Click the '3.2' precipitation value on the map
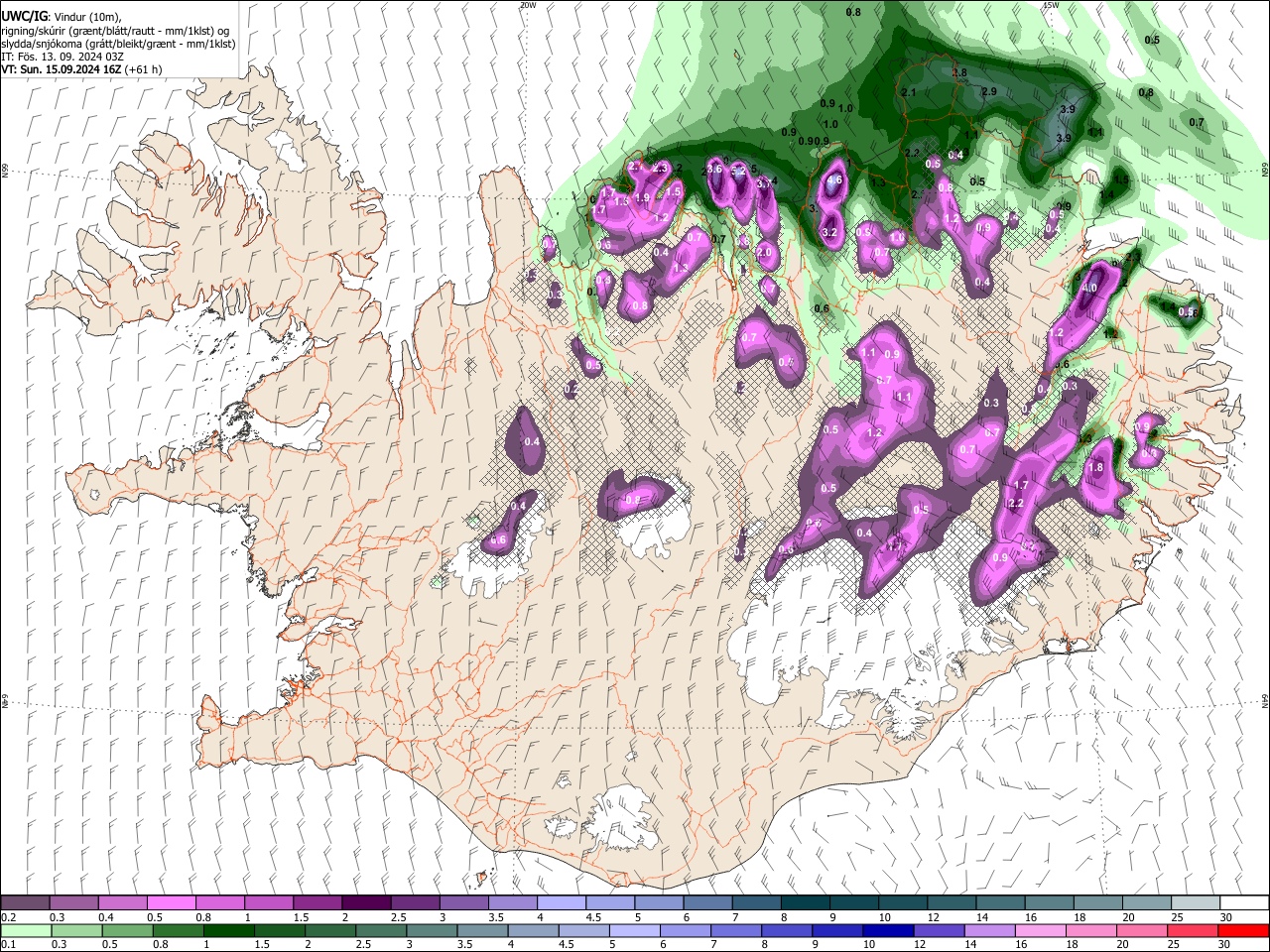The width and height of the screenshot is (1270, 952). pyautogui.click(x=830, y=233)
